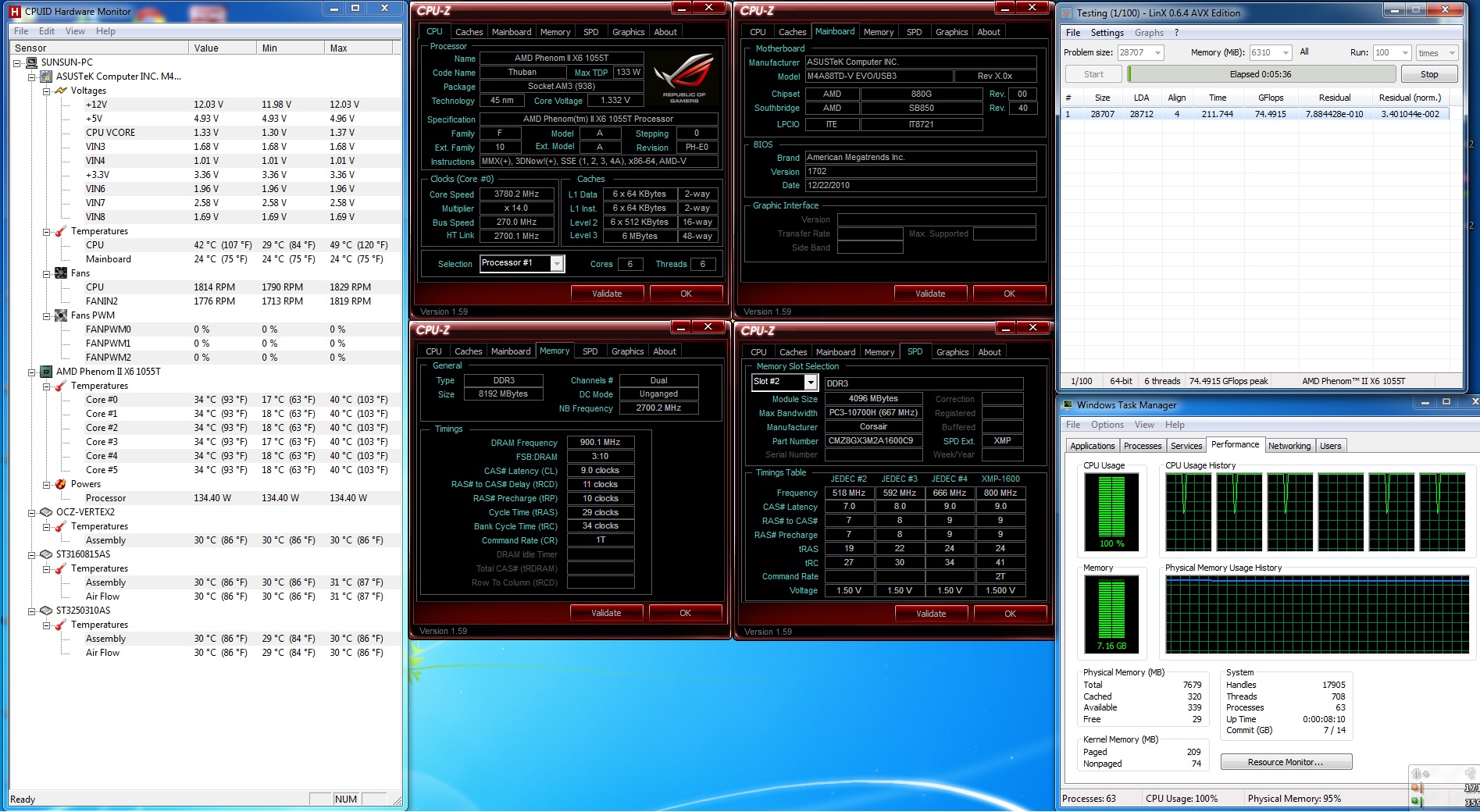1480x812 pixels.
Task: Click the GFlops column header in LinX
Action: point(1271,98)
